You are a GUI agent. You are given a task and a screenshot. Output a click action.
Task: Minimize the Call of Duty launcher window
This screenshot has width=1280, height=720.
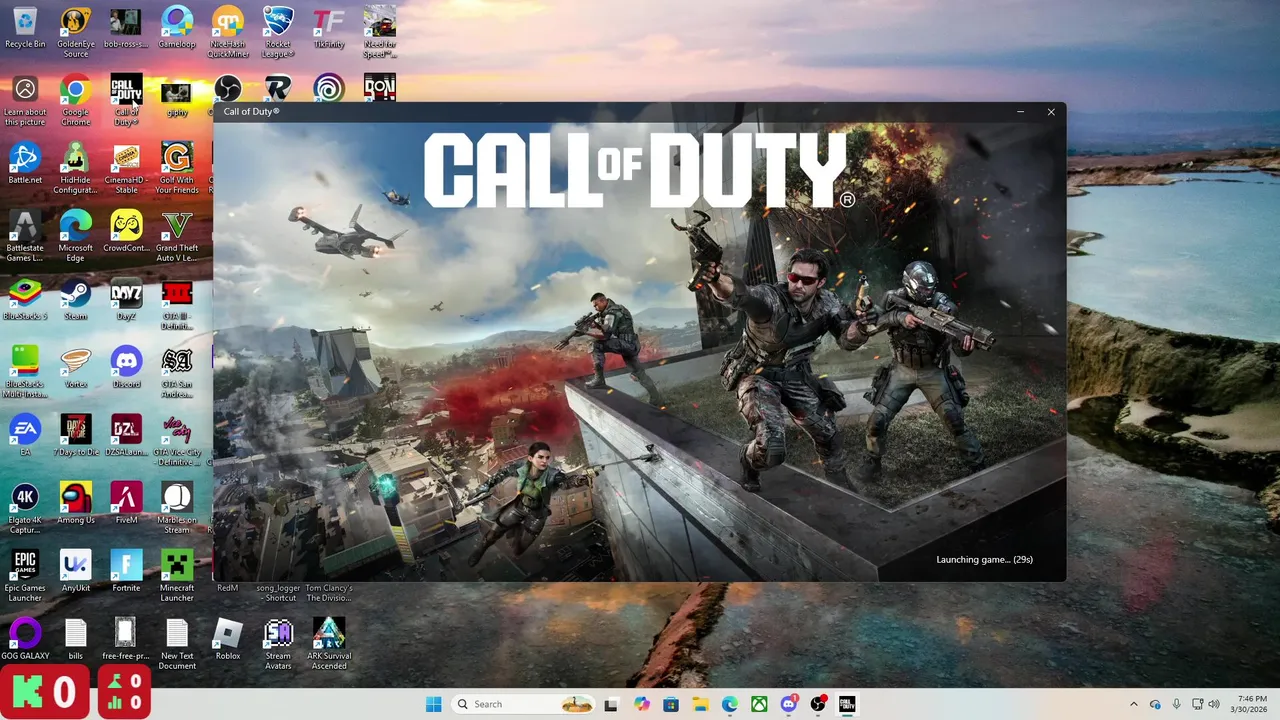(1020, 112)
